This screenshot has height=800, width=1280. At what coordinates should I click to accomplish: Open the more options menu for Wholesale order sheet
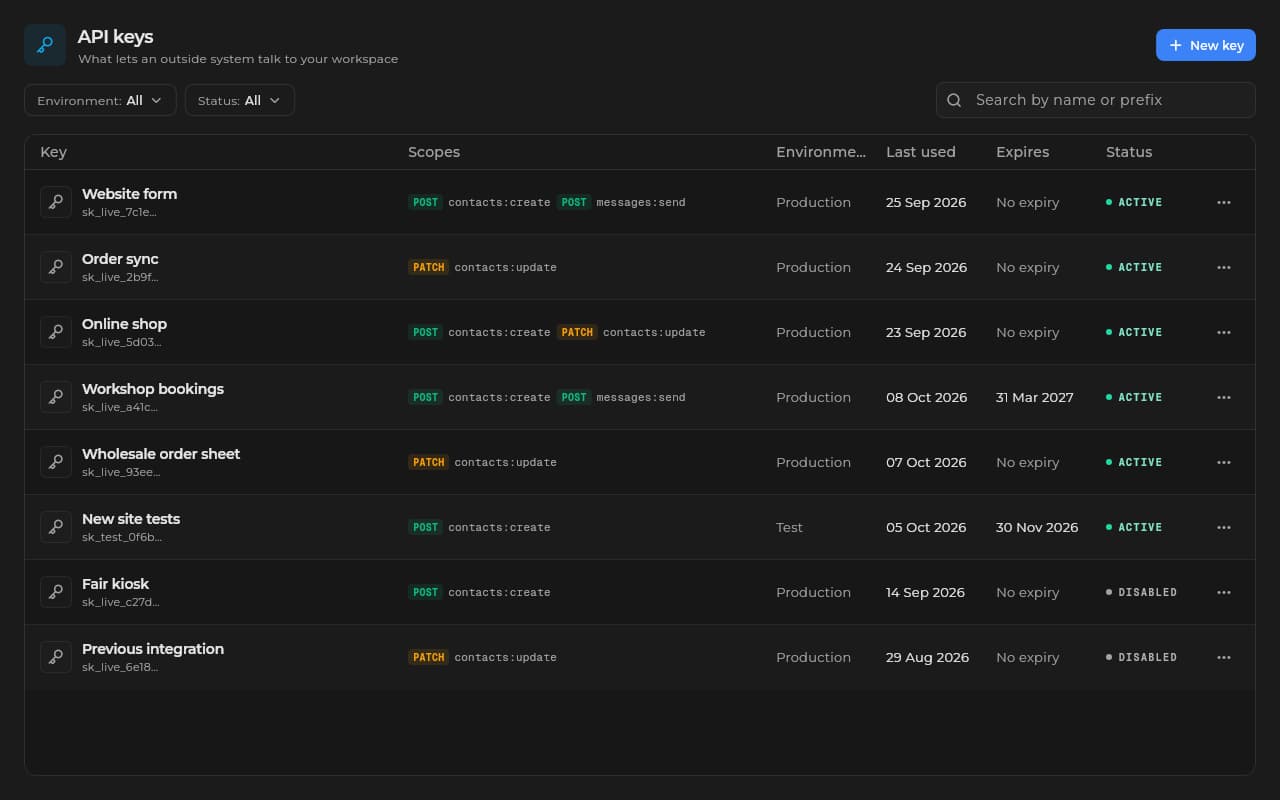[x=1224, y=462]
